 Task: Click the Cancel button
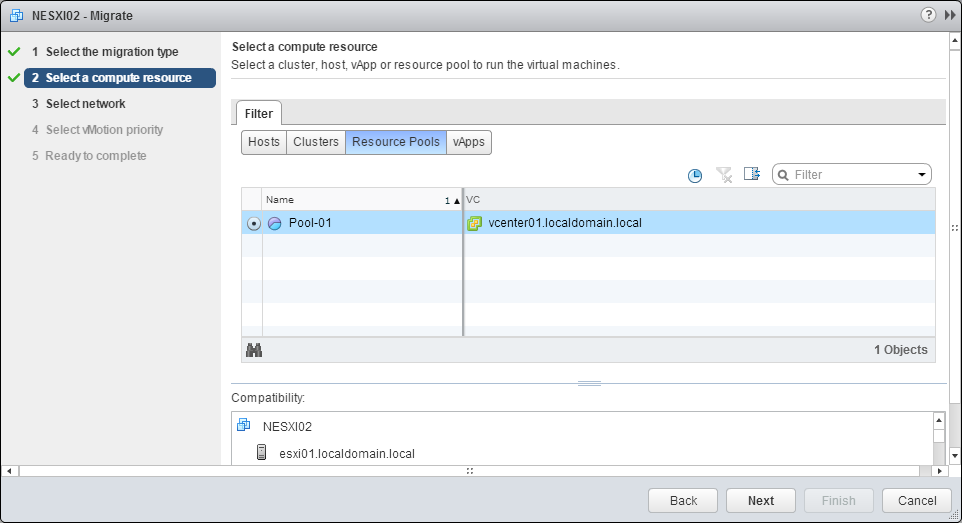point(916,500)
